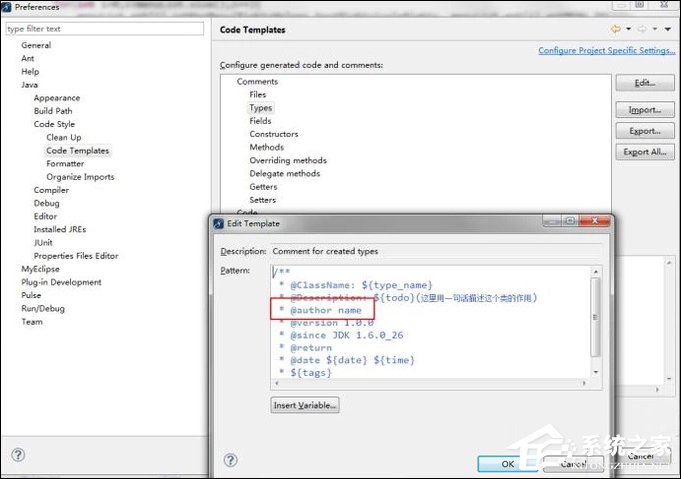This screenshot has height=479, width=681.
Task: Click pattern editor horizontal scroll-left arrow
Action: pos(277,383)
